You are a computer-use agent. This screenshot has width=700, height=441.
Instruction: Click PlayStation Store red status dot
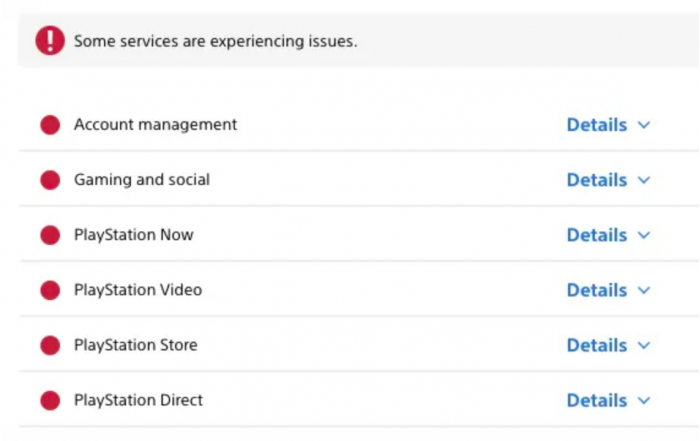tap(50, 345)
